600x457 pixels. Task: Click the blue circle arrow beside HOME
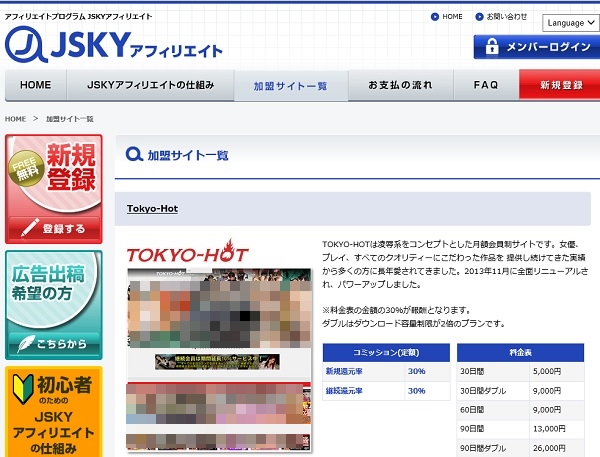tap(435, 17)
